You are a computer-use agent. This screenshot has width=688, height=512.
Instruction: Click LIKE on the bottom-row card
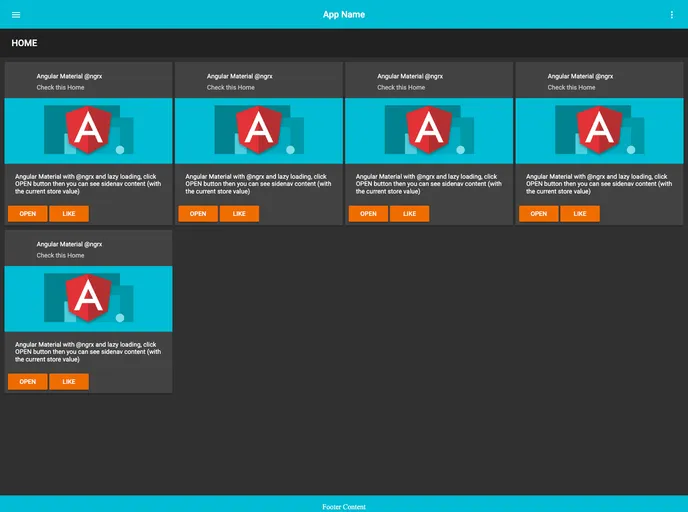tap(69, 382)
